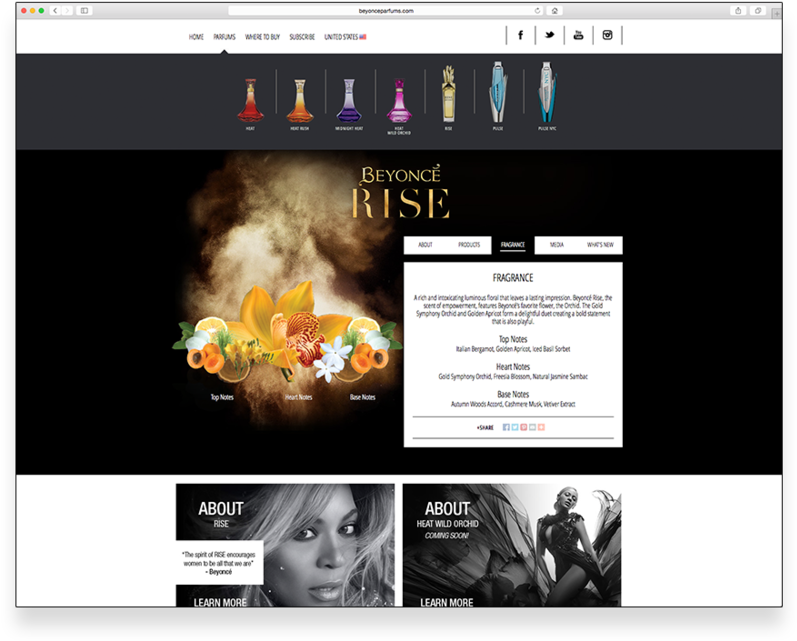
Task: Click Learn More on About Rise card
Action: pyautogui.click(x=220, y=602)
